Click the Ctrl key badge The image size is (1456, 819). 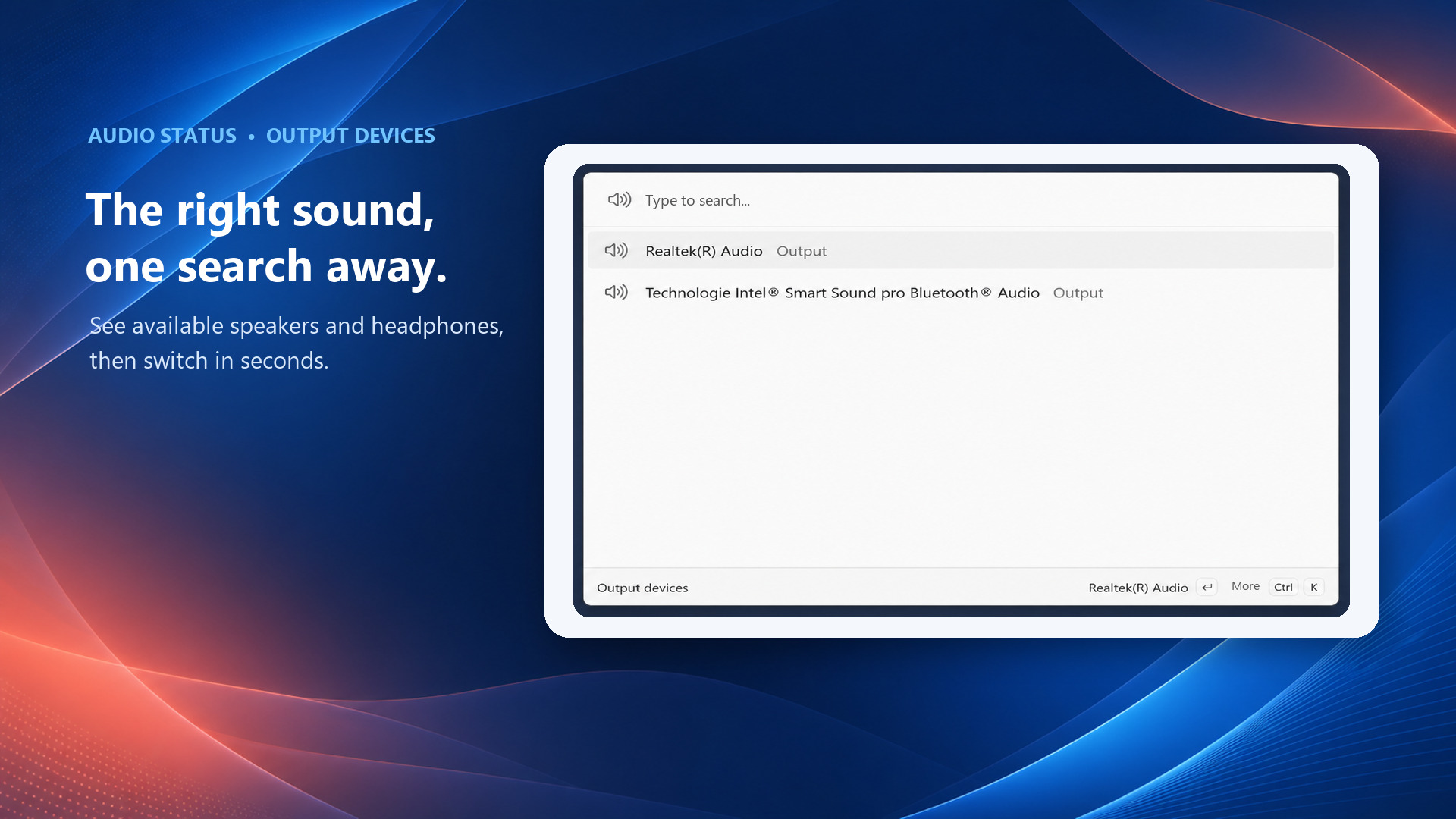(1283, 587)
